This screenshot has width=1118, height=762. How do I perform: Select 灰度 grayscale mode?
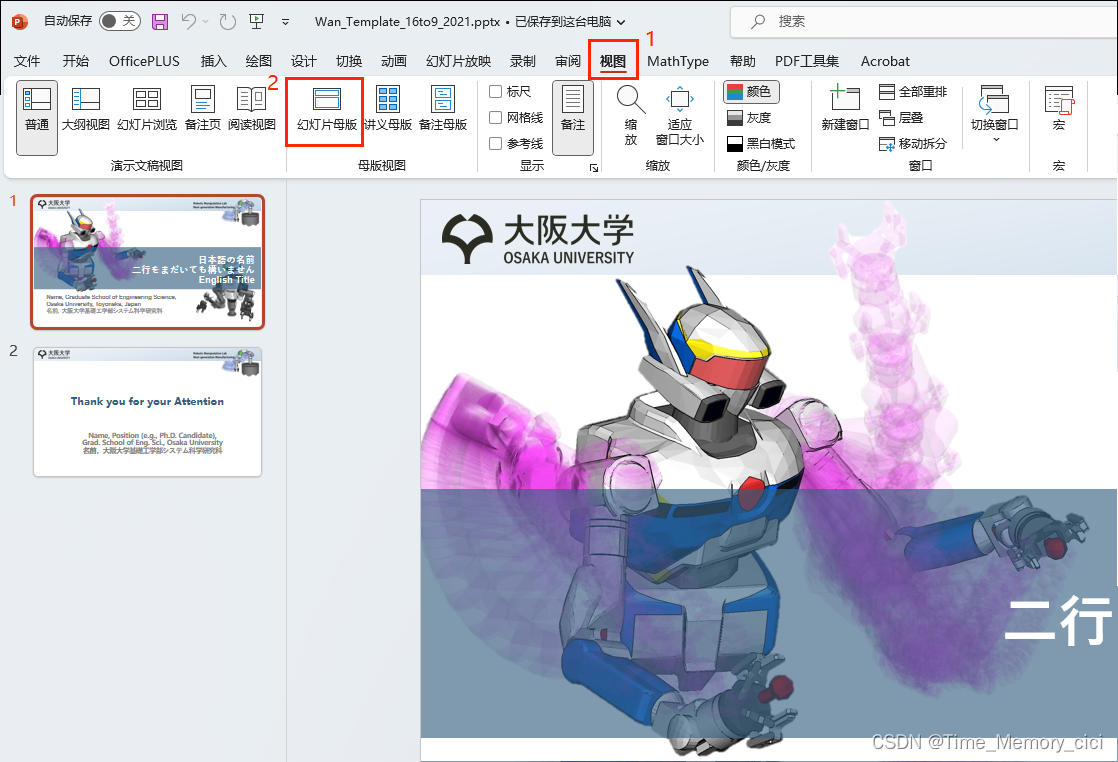[749, 118]
